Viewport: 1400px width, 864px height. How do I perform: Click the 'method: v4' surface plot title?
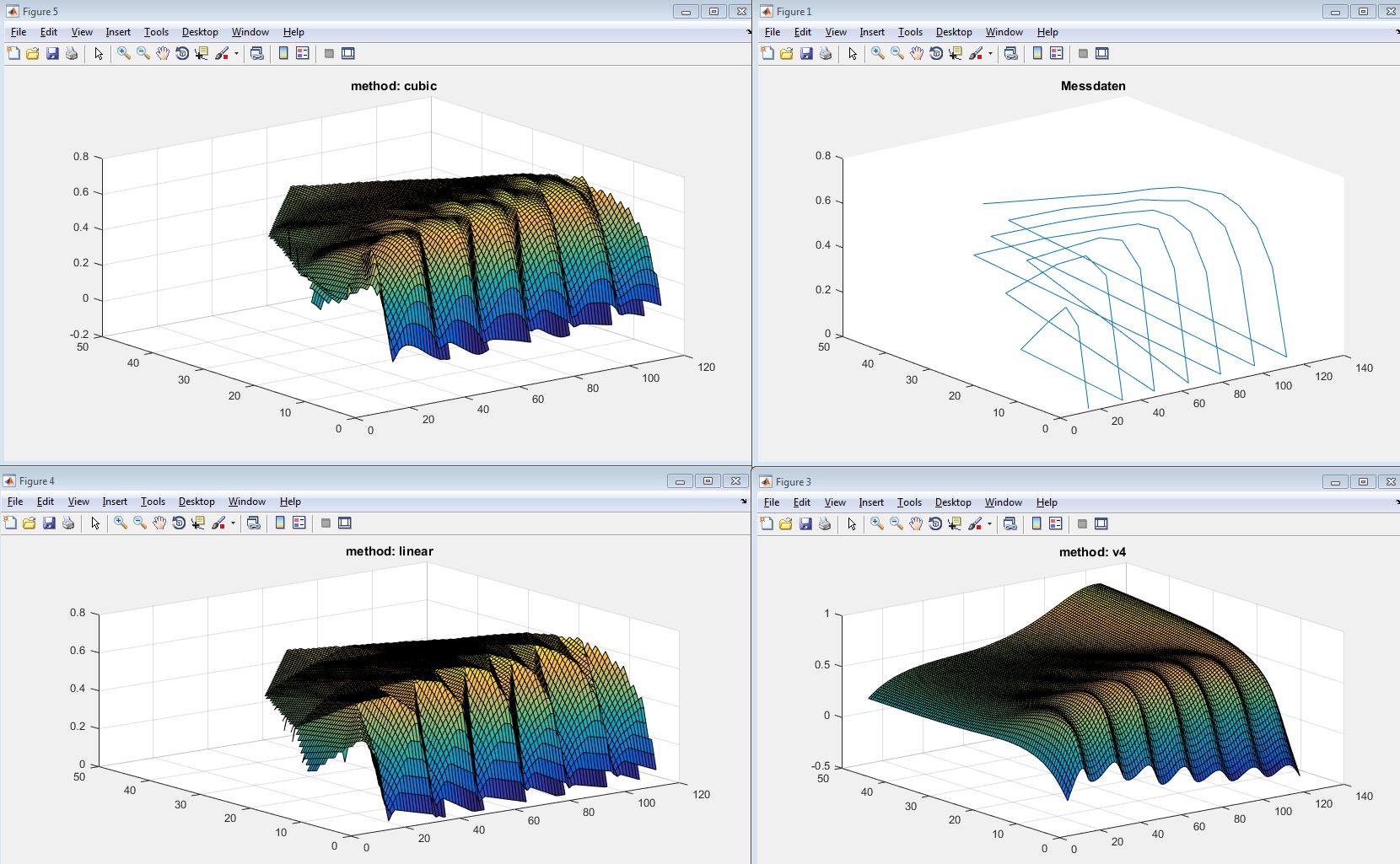[x=1092, y=552]
